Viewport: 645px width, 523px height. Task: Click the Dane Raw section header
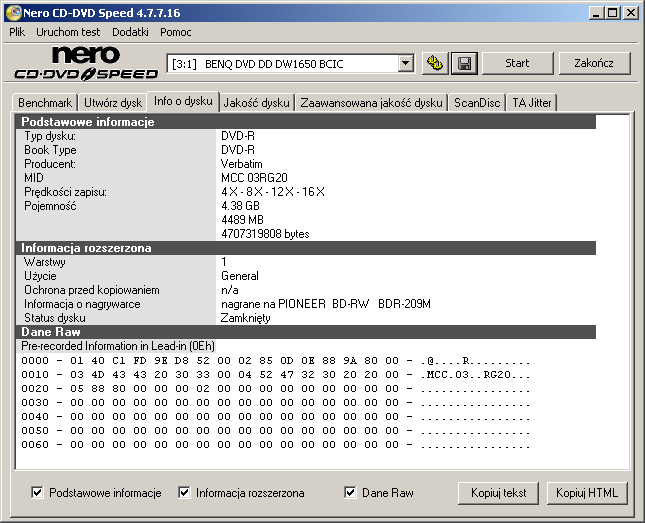[x=306, y=332]
